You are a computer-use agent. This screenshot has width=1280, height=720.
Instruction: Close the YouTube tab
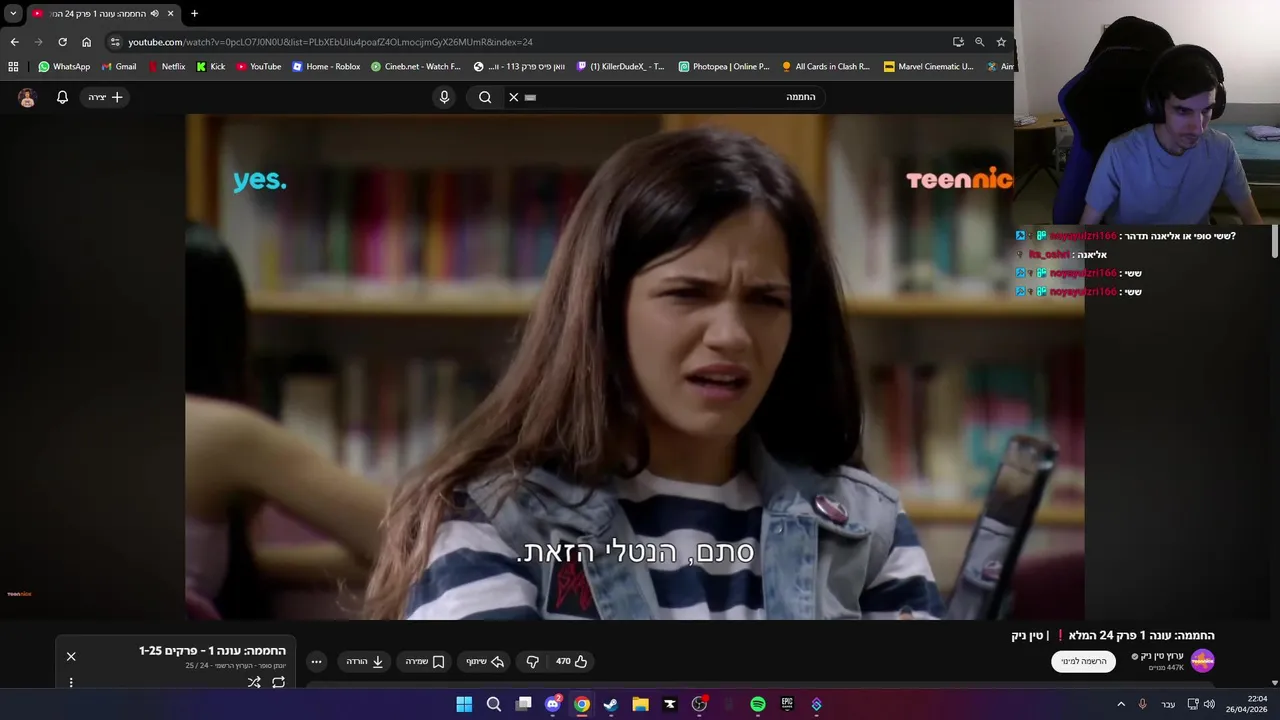170,13
